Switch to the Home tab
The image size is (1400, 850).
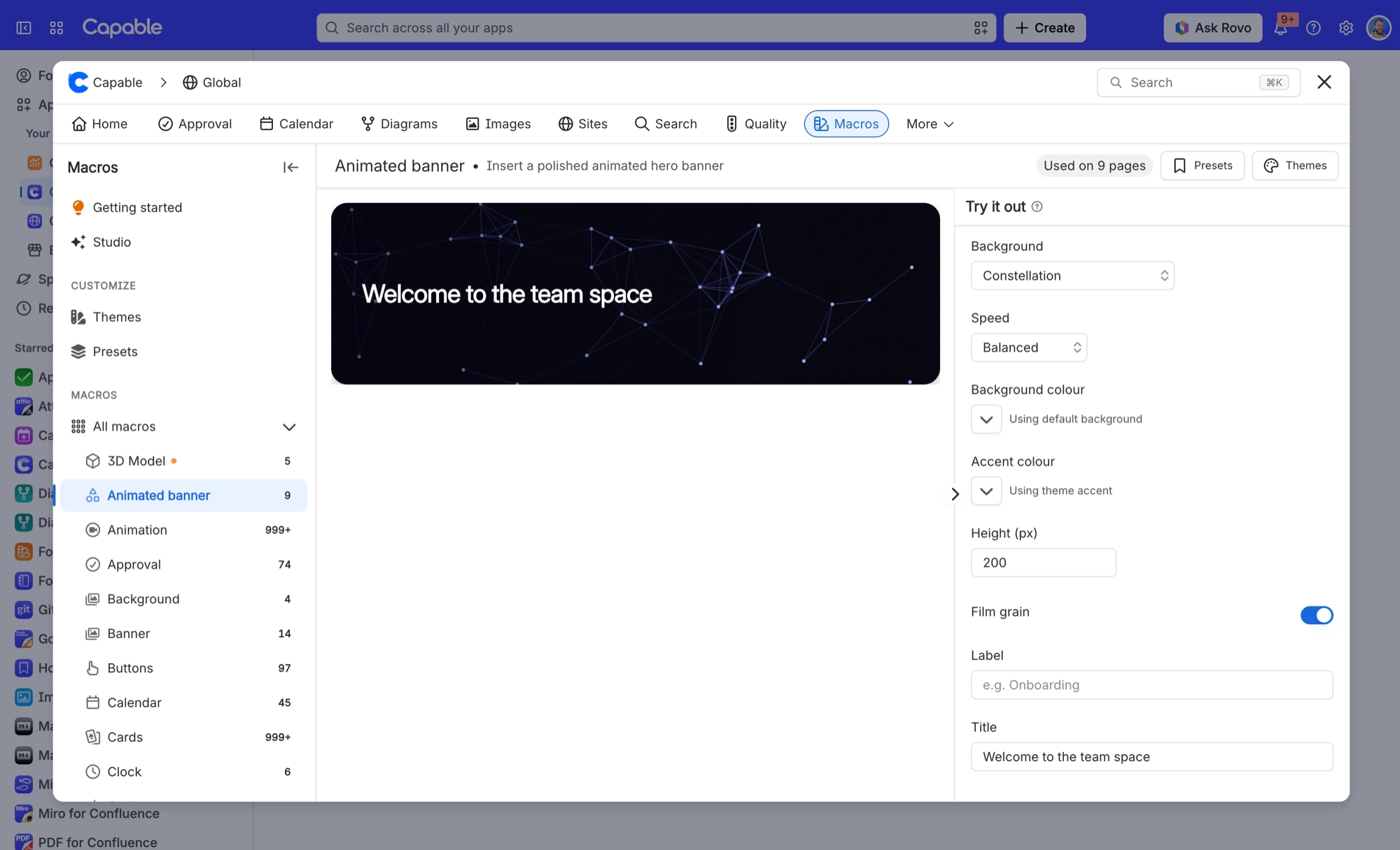click(99, 124)
